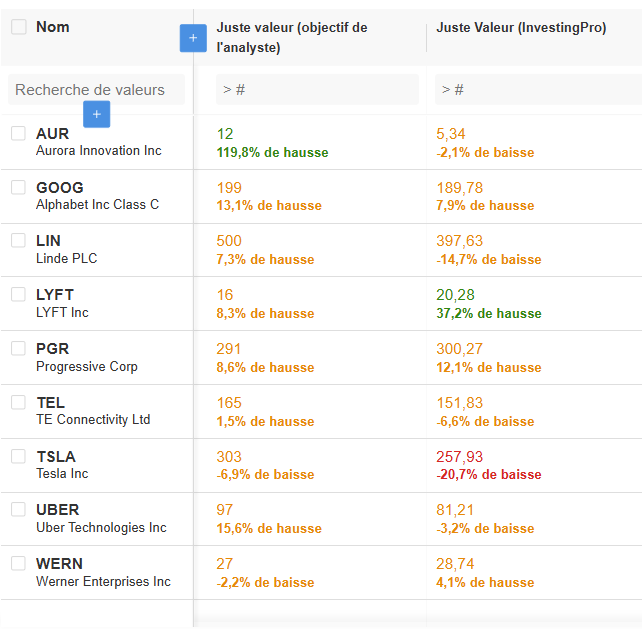
Task: Tick the checkbox for Linde PLC
Action: pyautogui.click(x=19, y=240)
